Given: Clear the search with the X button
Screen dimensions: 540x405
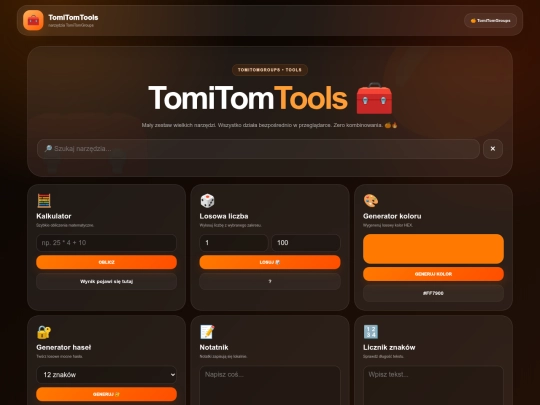Looking at the screenshot, I should tap(493, 149).
